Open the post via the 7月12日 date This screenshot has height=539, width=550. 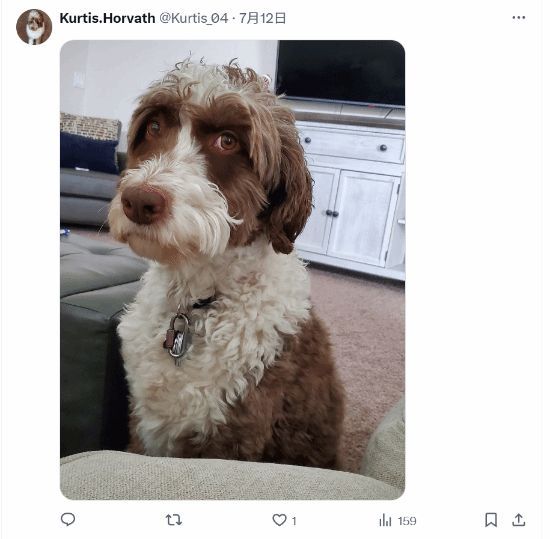262,18
